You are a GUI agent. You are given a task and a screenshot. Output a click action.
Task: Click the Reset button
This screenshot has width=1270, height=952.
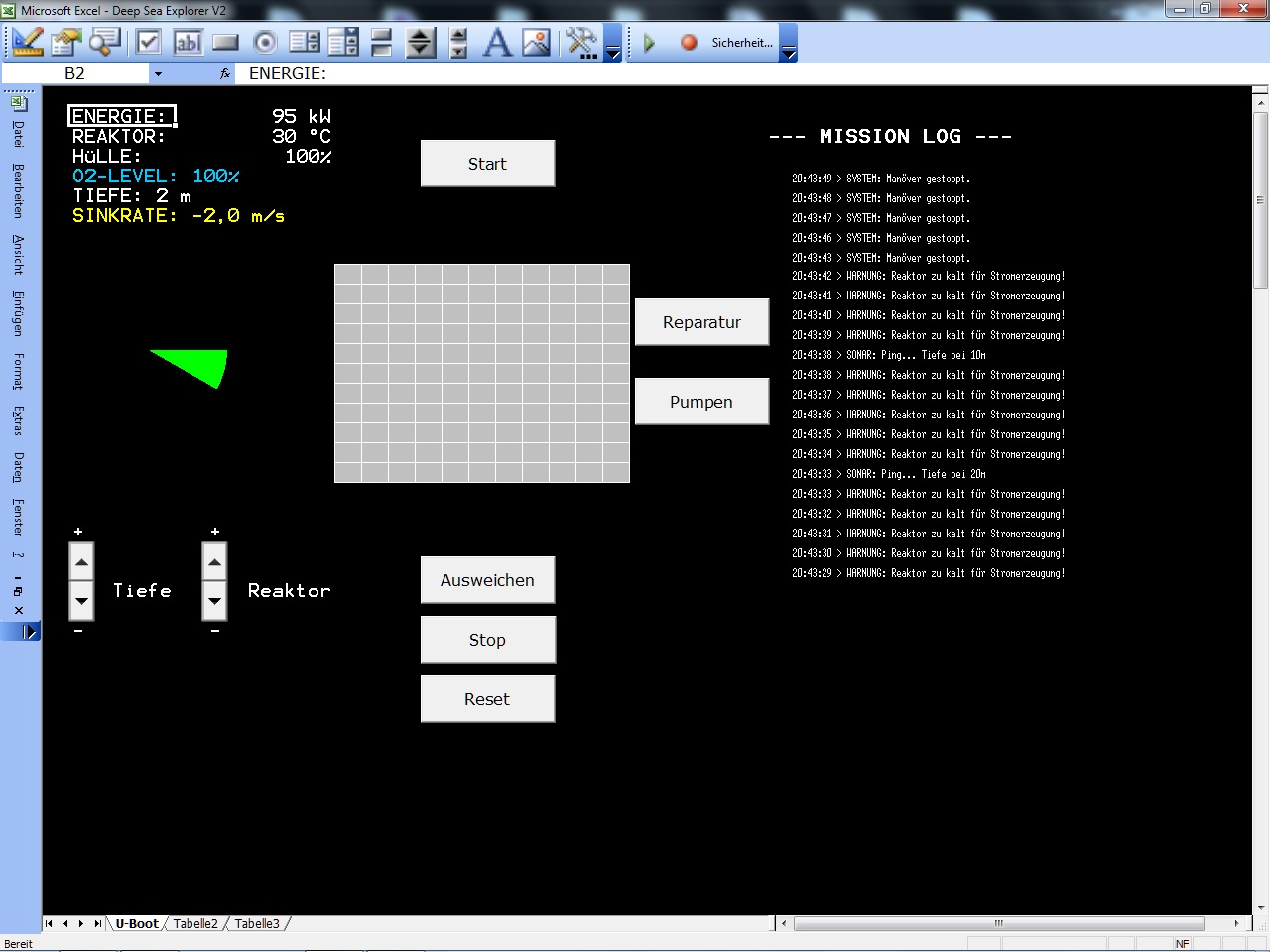[x=487, y=699]
